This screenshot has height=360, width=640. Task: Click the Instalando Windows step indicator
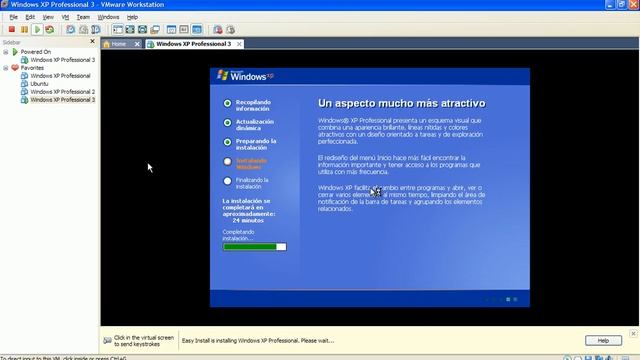click(227, 162)
